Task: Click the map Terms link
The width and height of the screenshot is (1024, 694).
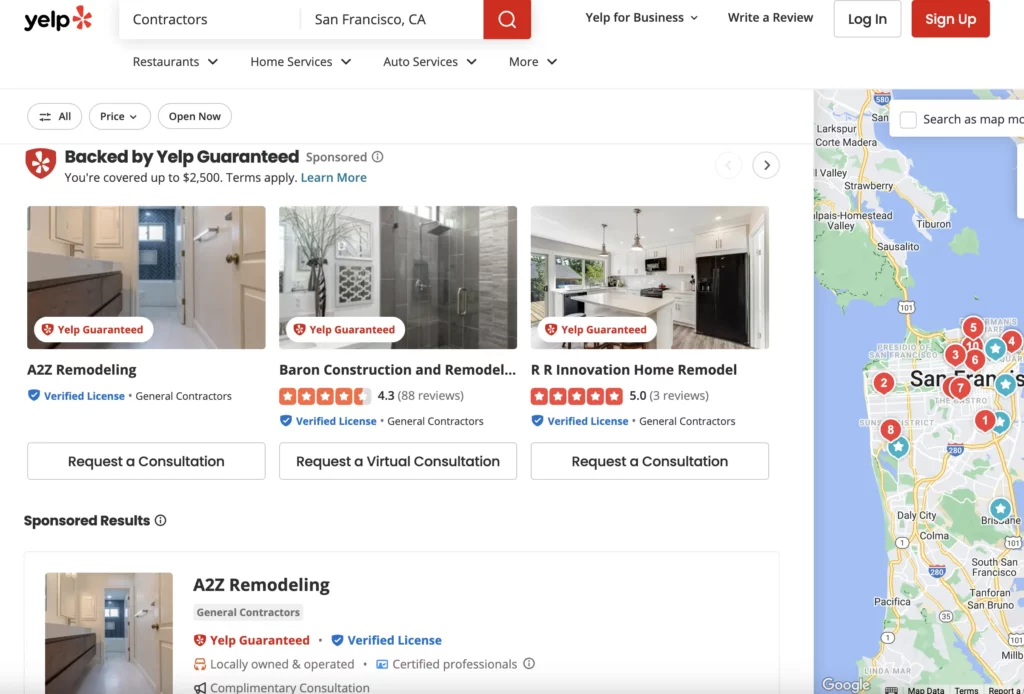Action: pyautogui.click(x=966, y=690)
